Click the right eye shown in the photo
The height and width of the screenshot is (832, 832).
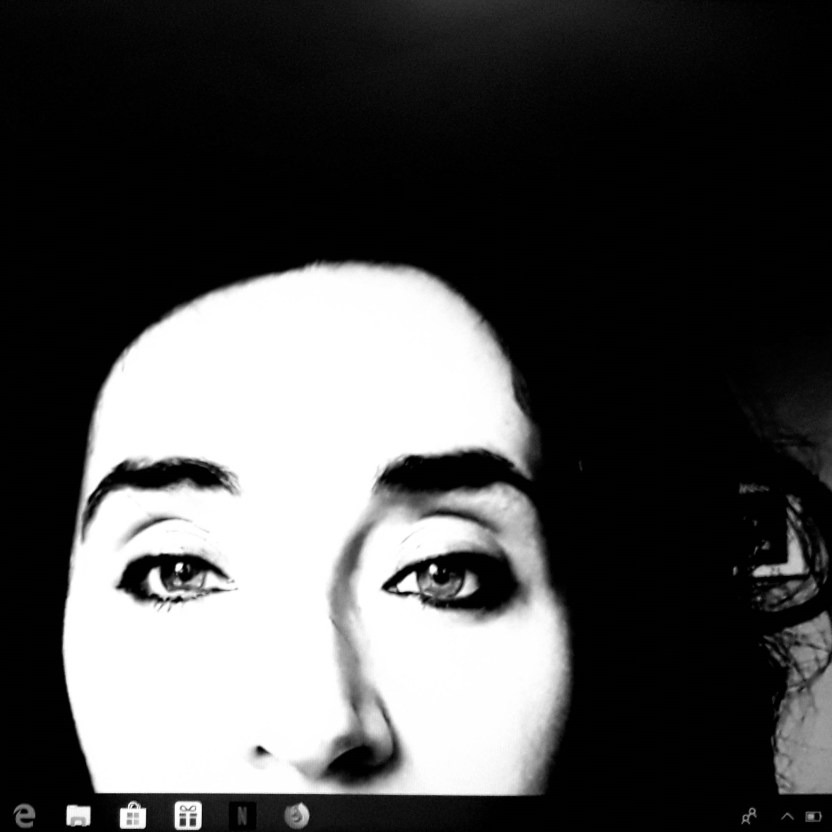coord(442,578)
